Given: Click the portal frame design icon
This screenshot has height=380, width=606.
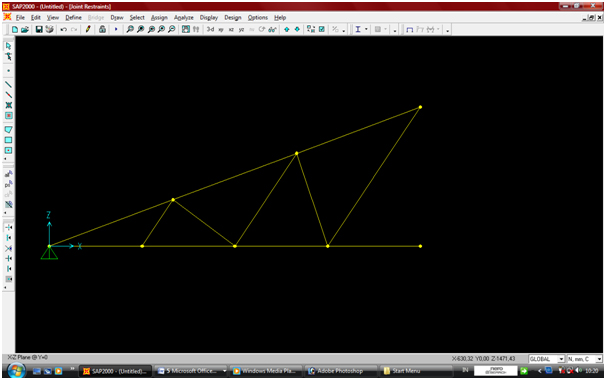Looking at the screenshot, I should [x=410, y=30].
